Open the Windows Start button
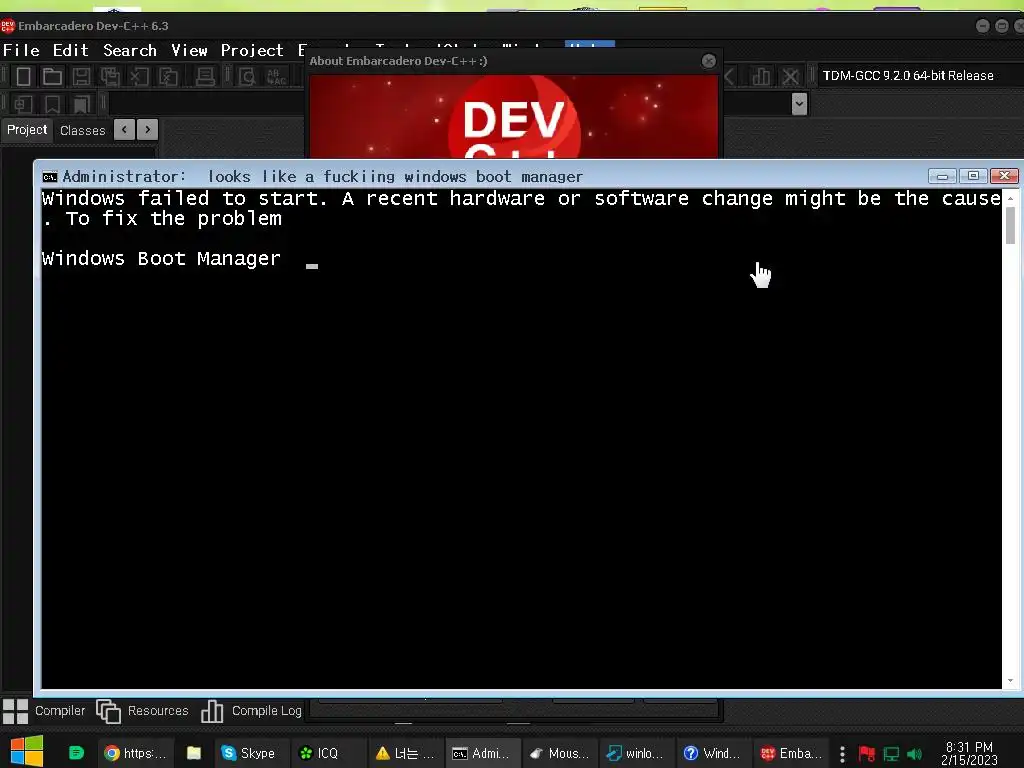This screenshot has width=1024, height=768. (x=27, y=751)
